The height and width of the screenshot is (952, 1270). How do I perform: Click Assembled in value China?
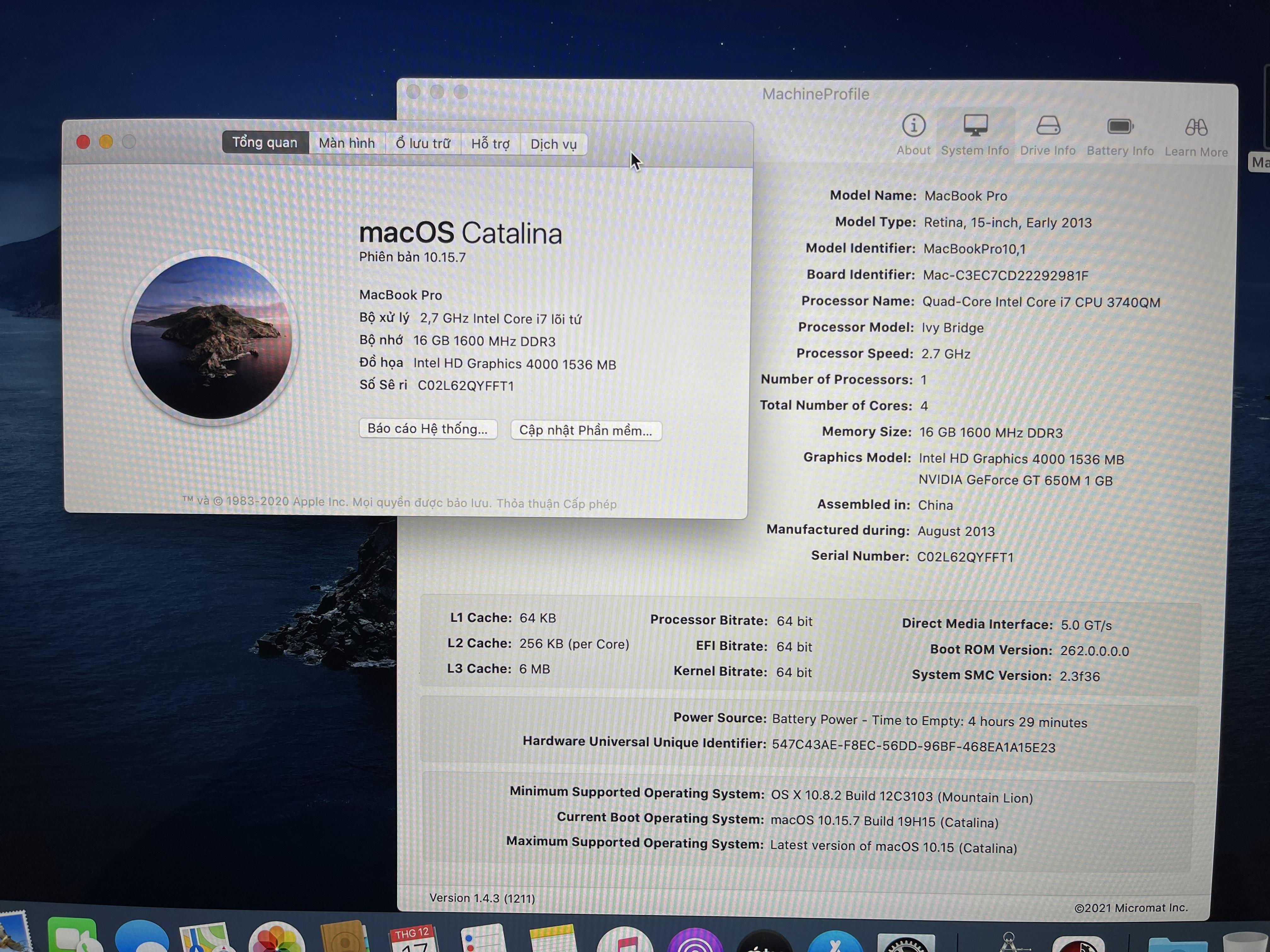935,505
